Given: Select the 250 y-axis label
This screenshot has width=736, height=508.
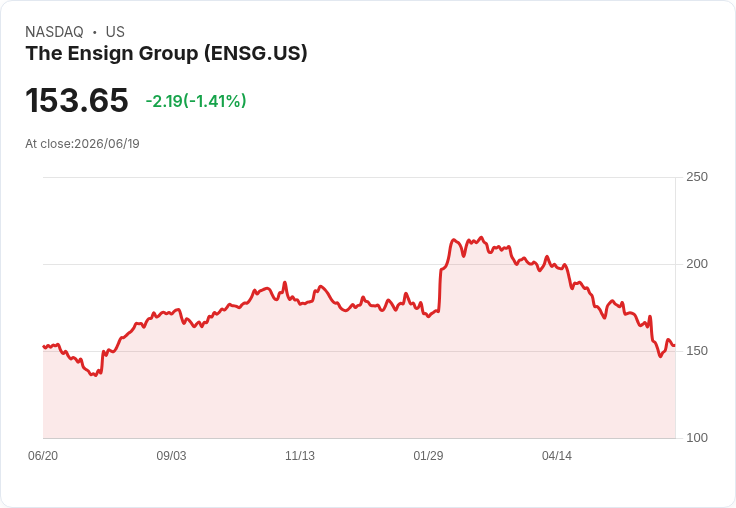Looking at the screenshot, I should 697,177.
